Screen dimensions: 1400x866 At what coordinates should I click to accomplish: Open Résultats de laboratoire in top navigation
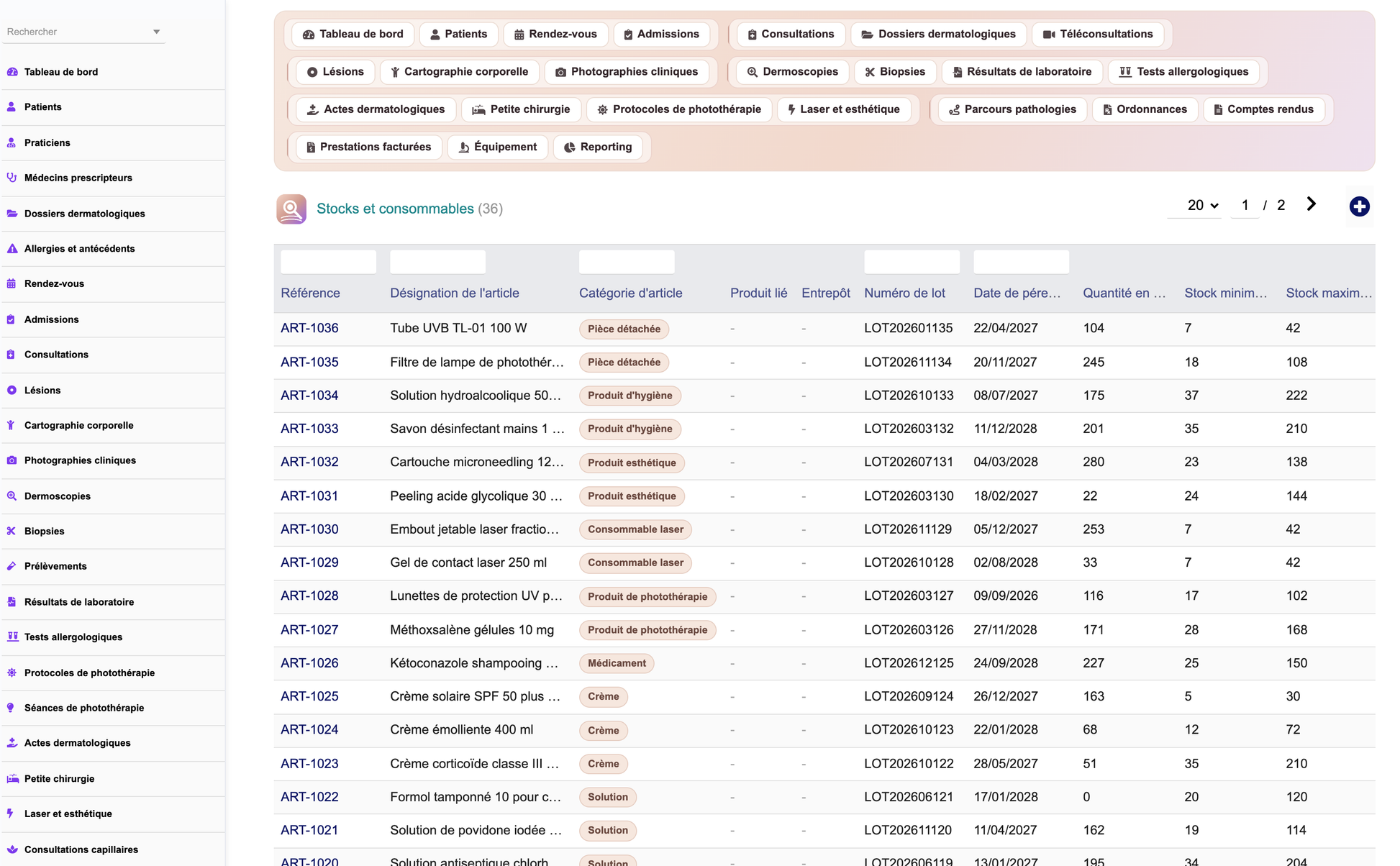1022,72
